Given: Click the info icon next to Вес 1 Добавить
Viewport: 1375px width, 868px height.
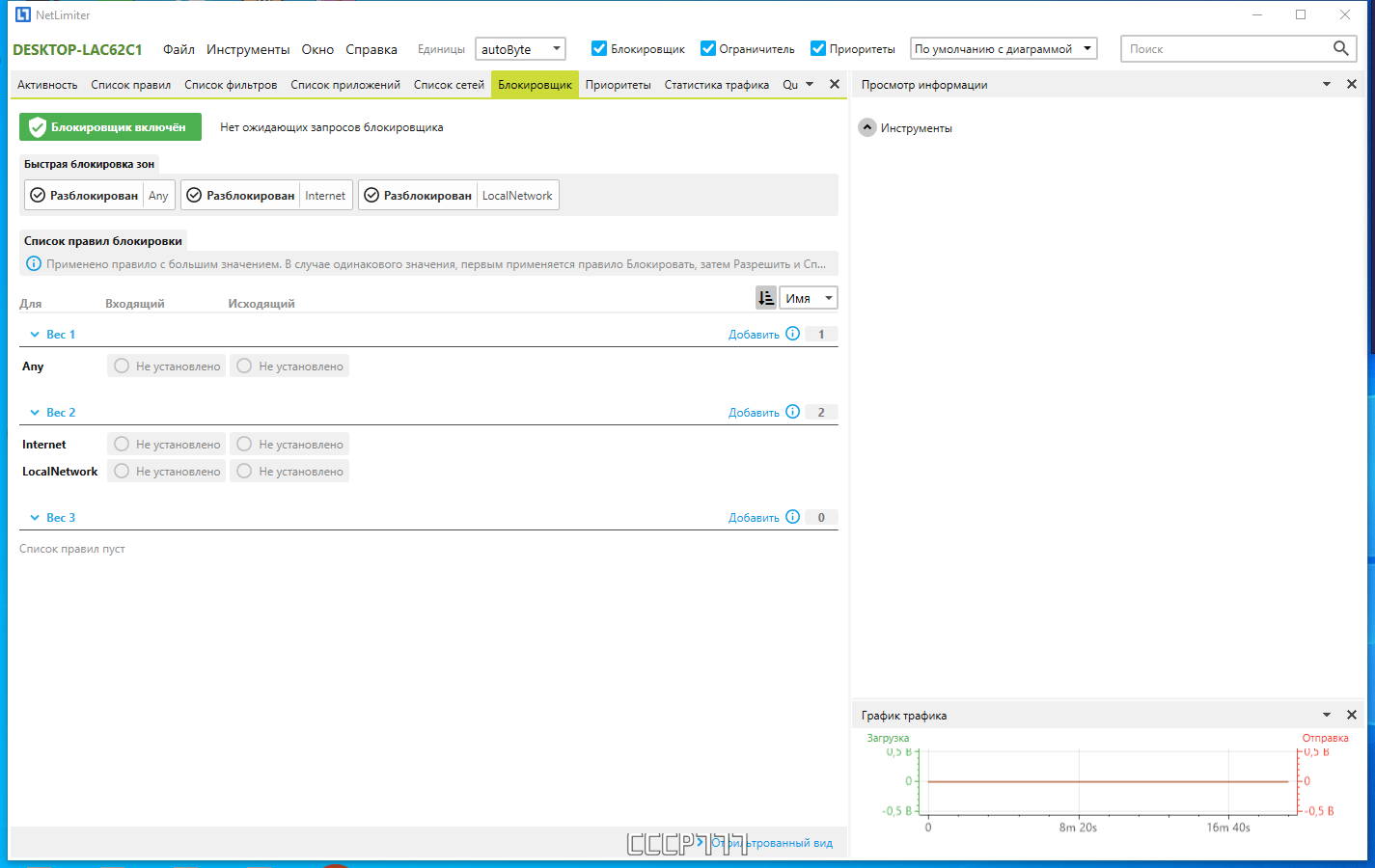Looking at the screenshot, I should click(x=792, y=333).
